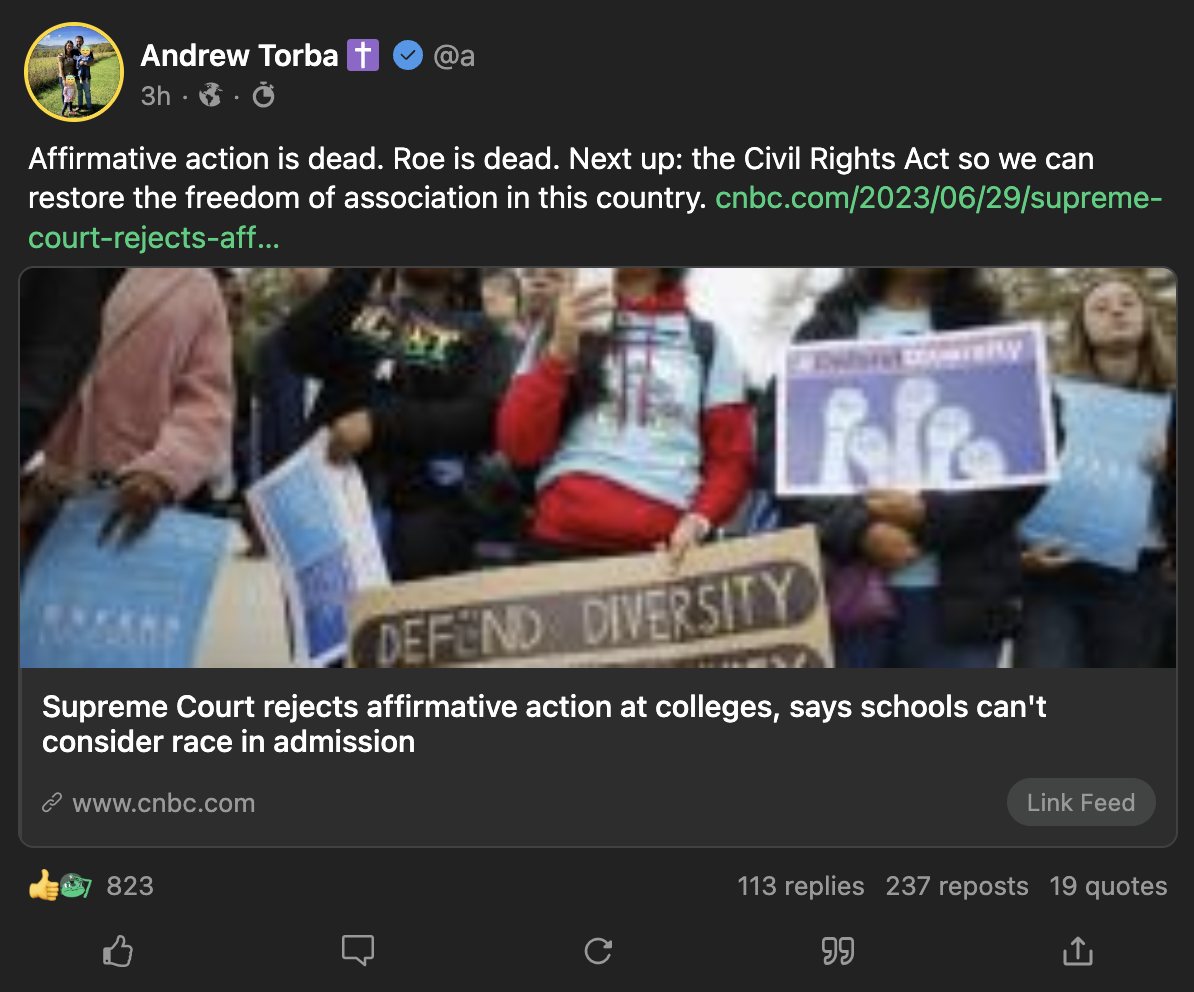The height and width of the screenshot is (992, 1194).
Task: Show the 823 reactions list
Action: 91,885
